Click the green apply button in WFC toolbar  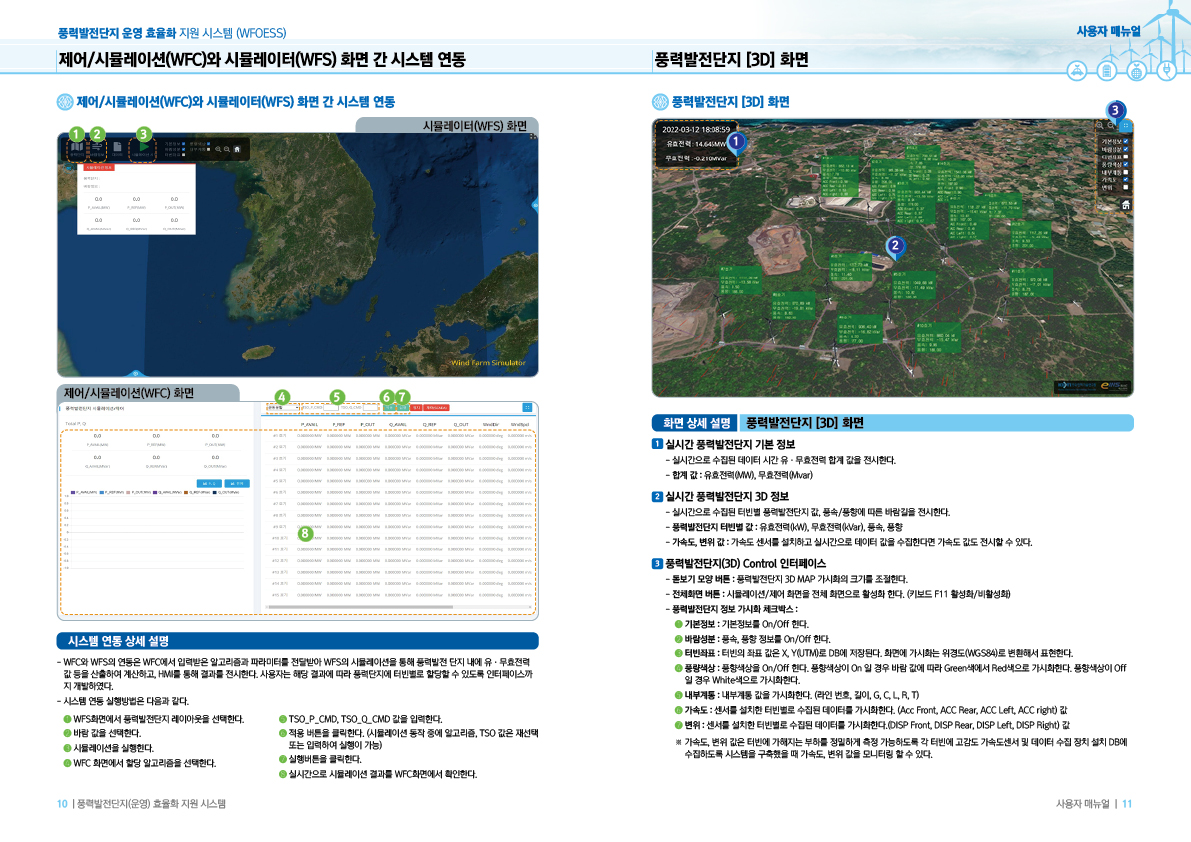pyautogui.click(x=390, y=408)
